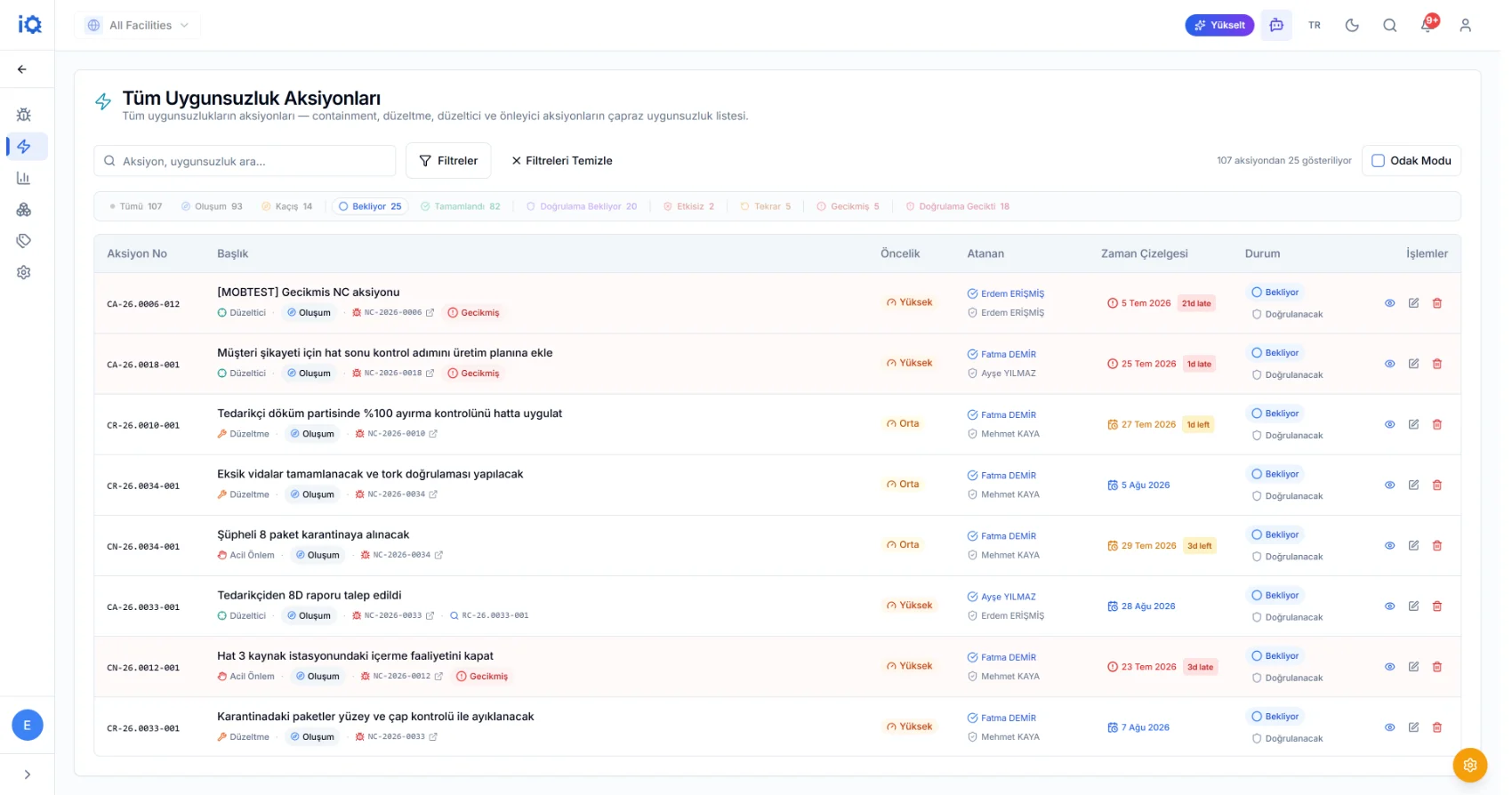Open floating orange settings gear button
Screen dimensions: 1512x795
point(1469,765)
